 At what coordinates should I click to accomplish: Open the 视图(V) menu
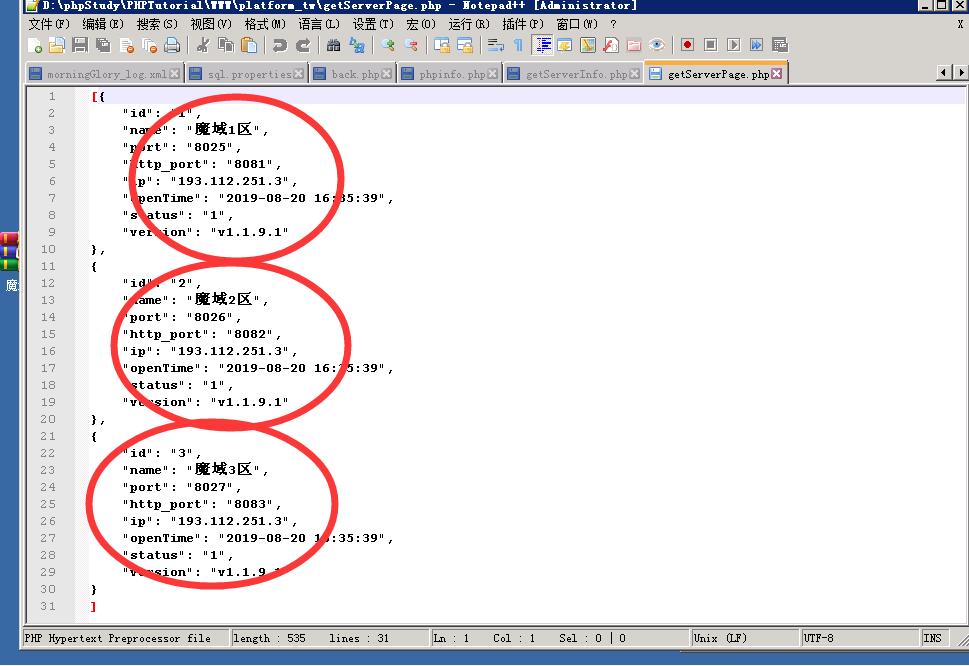[211, 24]
